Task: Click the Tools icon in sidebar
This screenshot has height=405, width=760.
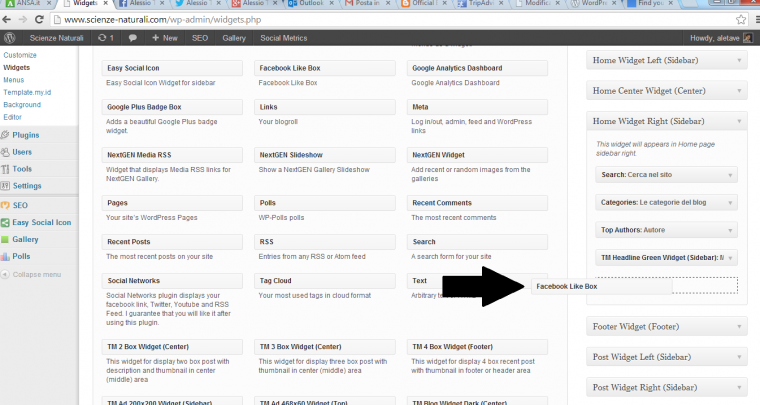Action: point(5,169)
